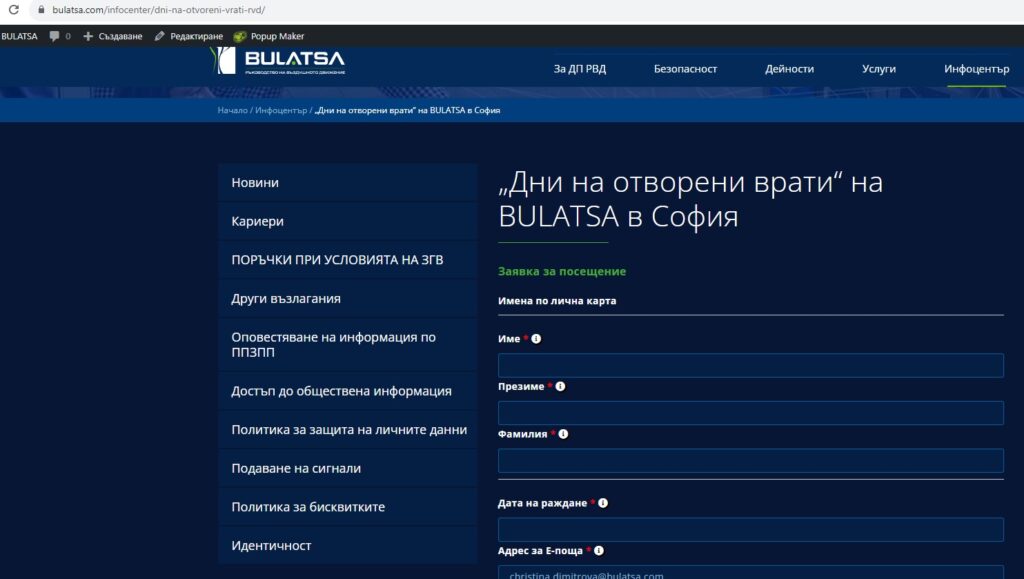Open the Безопасност menu
The image size is (1024, 579).
pos(685,69)
